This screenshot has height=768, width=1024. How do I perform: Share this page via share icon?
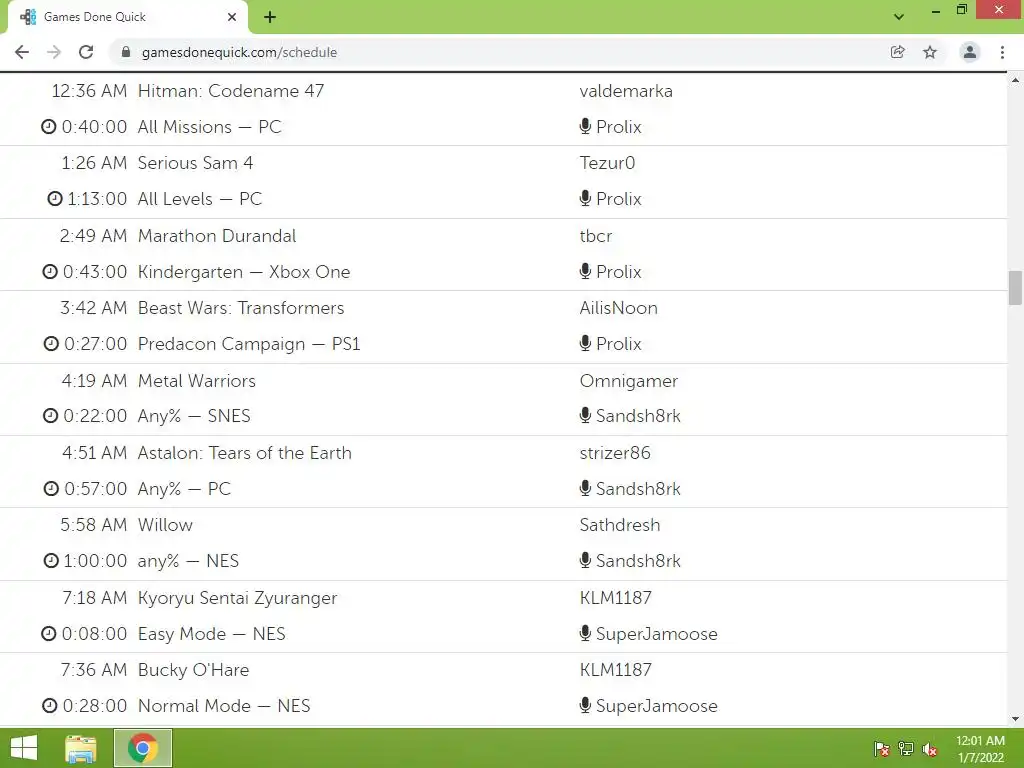(898, 52)
